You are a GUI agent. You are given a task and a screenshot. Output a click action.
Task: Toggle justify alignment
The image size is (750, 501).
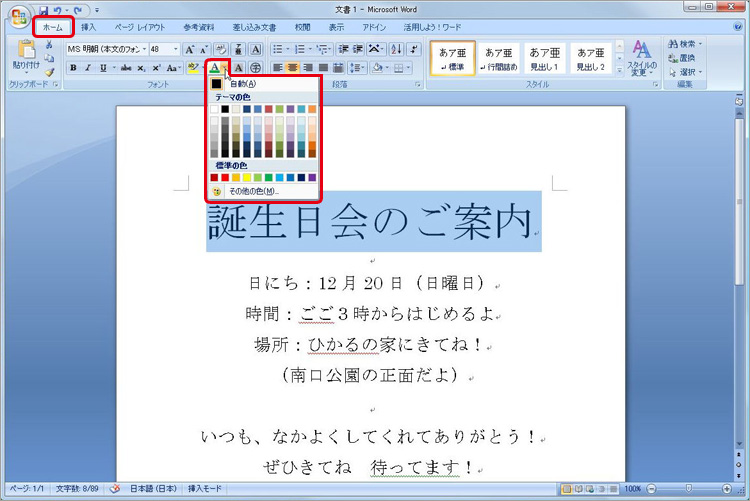323,68
